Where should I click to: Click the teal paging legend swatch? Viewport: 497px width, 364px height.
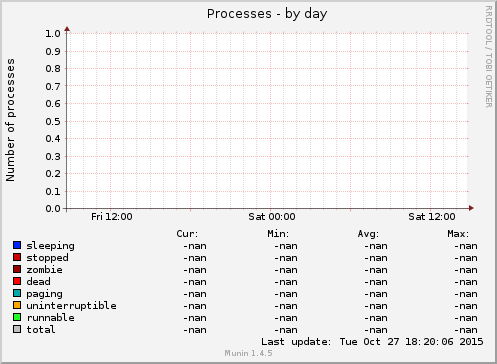click(17, 293)
